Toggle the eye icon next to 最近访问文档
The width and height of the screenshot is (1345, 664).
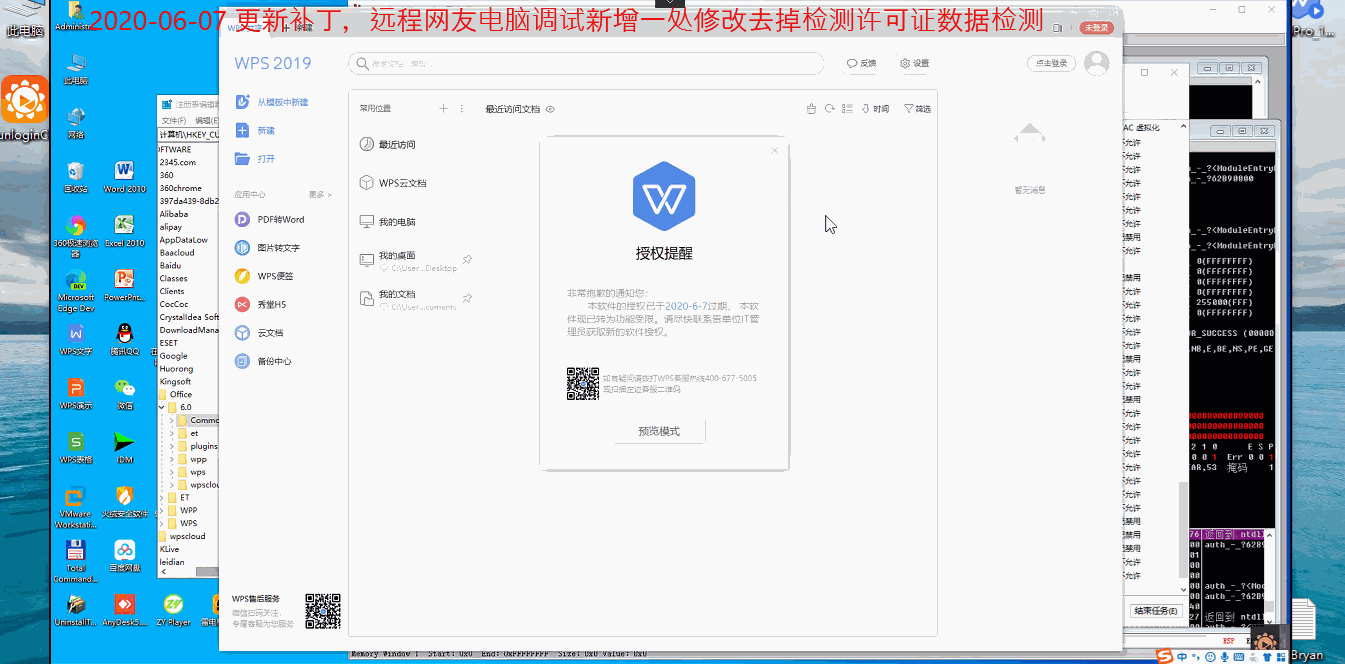550,109
